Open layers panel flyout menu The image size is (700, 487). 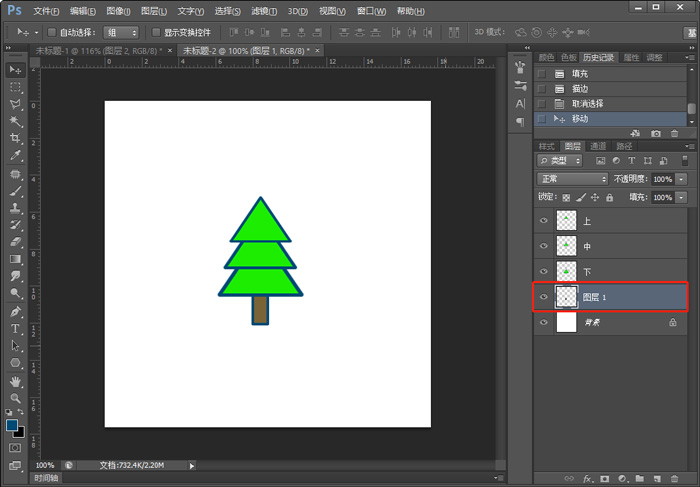click(x=690, y=146)
